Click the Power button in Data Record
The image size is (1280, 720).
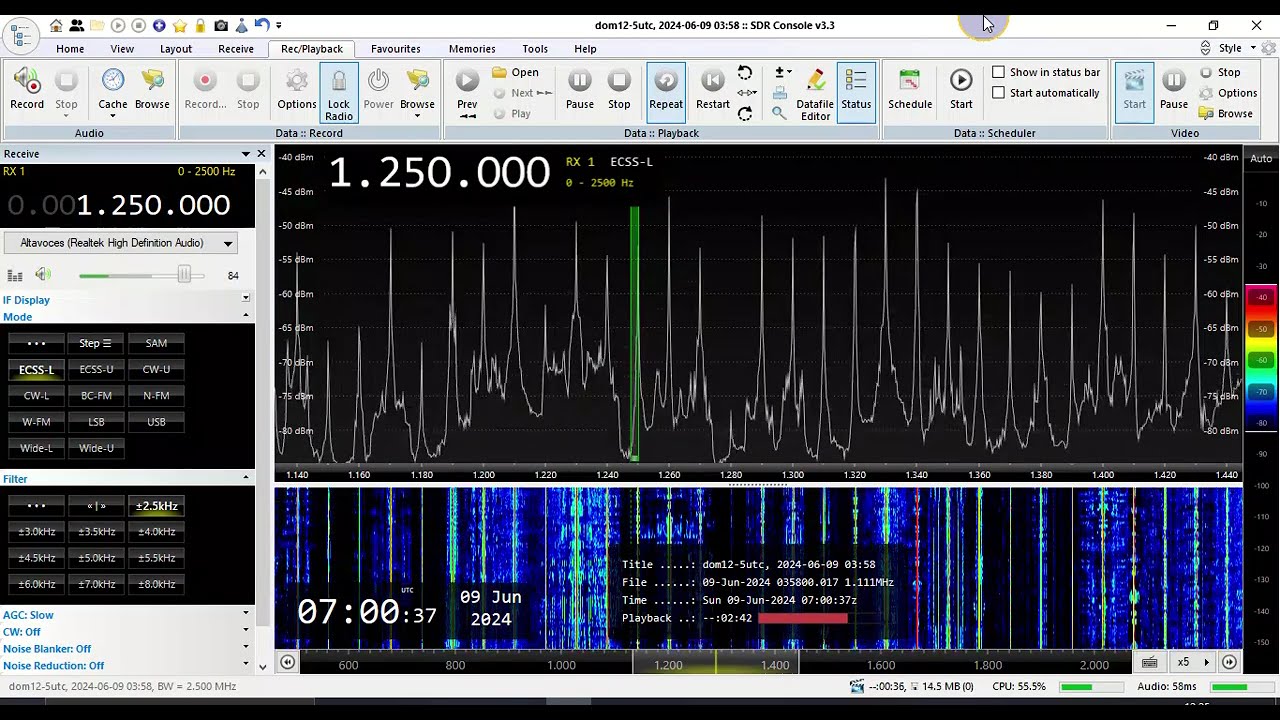click(x=378, y=91)
